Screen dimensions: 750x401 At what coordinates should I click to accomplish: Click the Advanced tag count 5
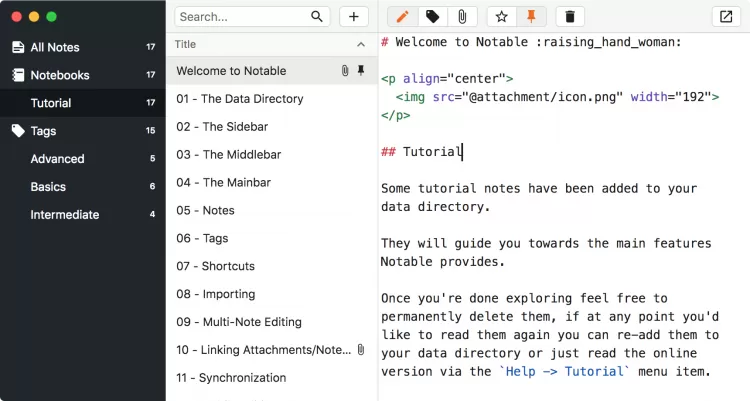tap(153, 159)
